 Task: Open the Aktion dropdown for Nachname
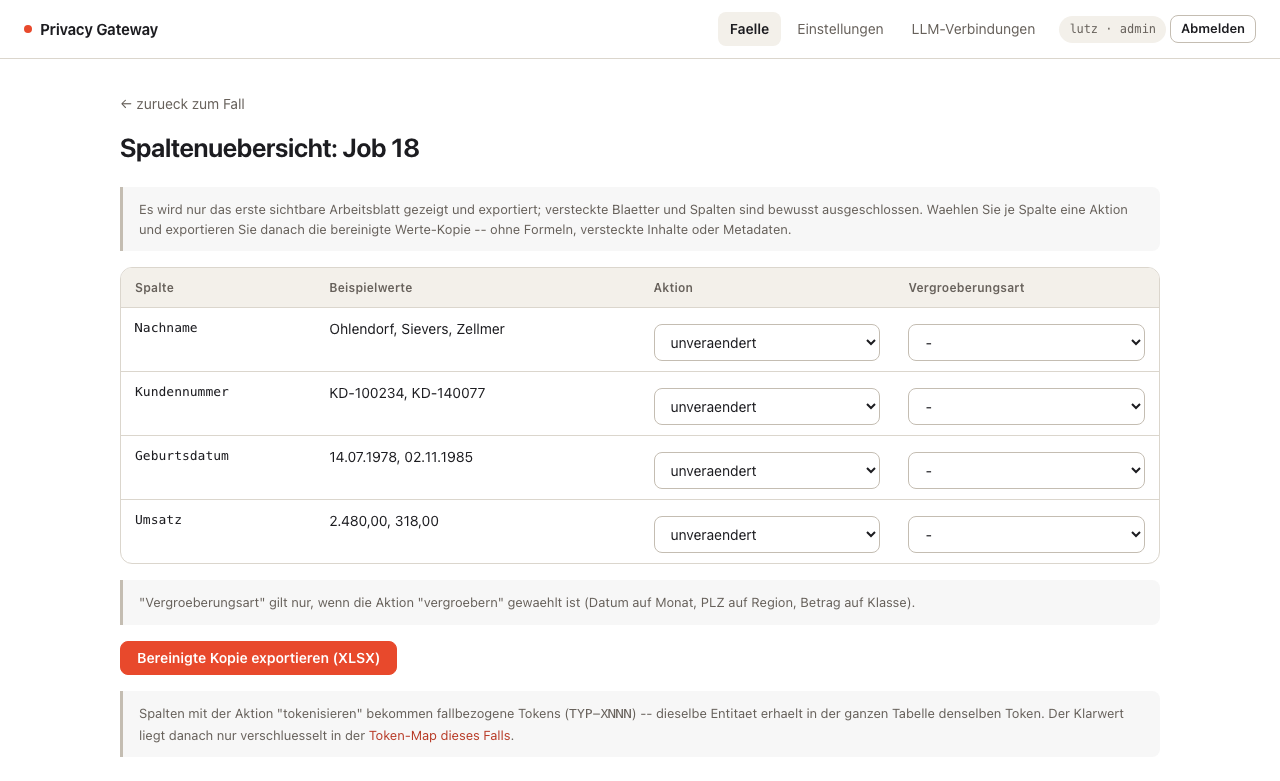[x=767, y=342]
